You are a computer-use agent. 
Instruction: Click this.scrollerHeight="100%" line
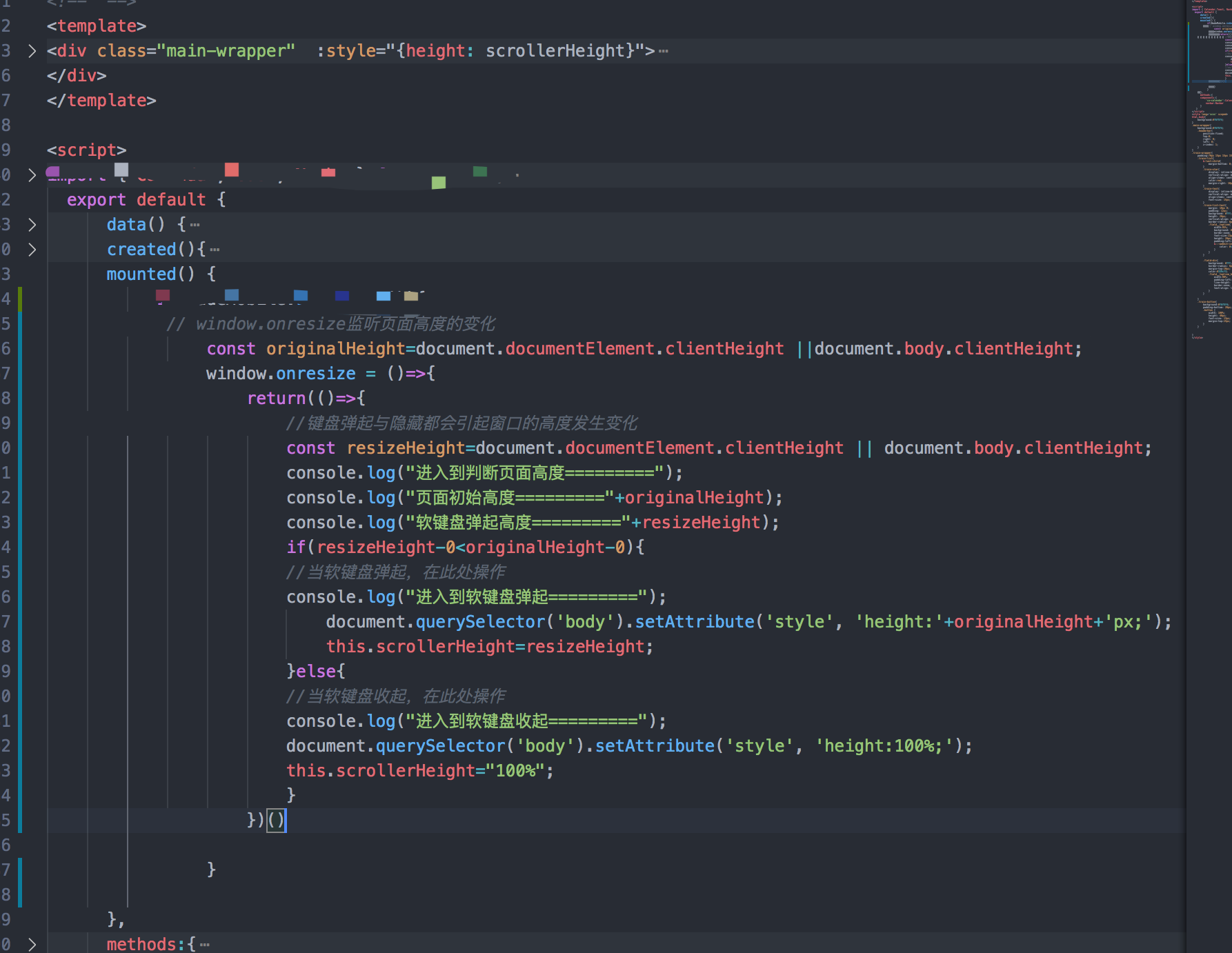420,771
